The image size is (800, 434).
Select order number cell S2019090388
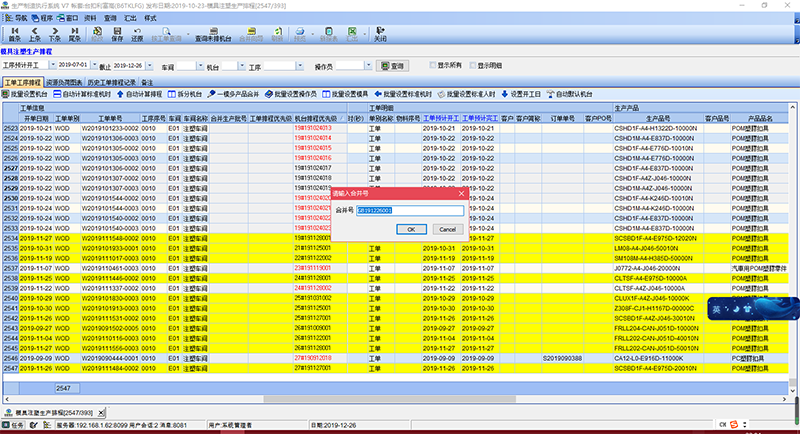562,359
